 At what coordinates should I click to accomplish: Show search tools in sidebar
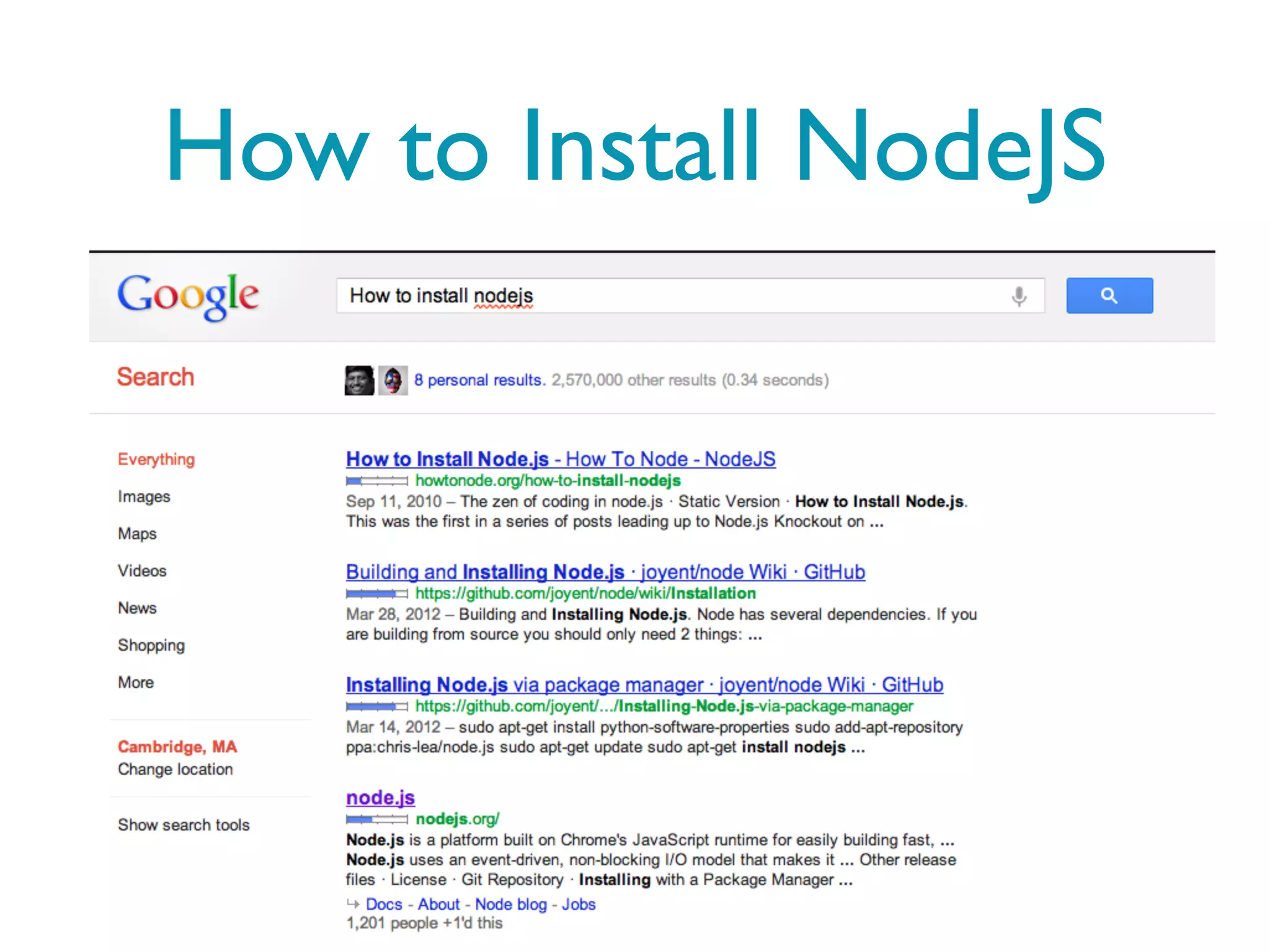pos(184,825)
